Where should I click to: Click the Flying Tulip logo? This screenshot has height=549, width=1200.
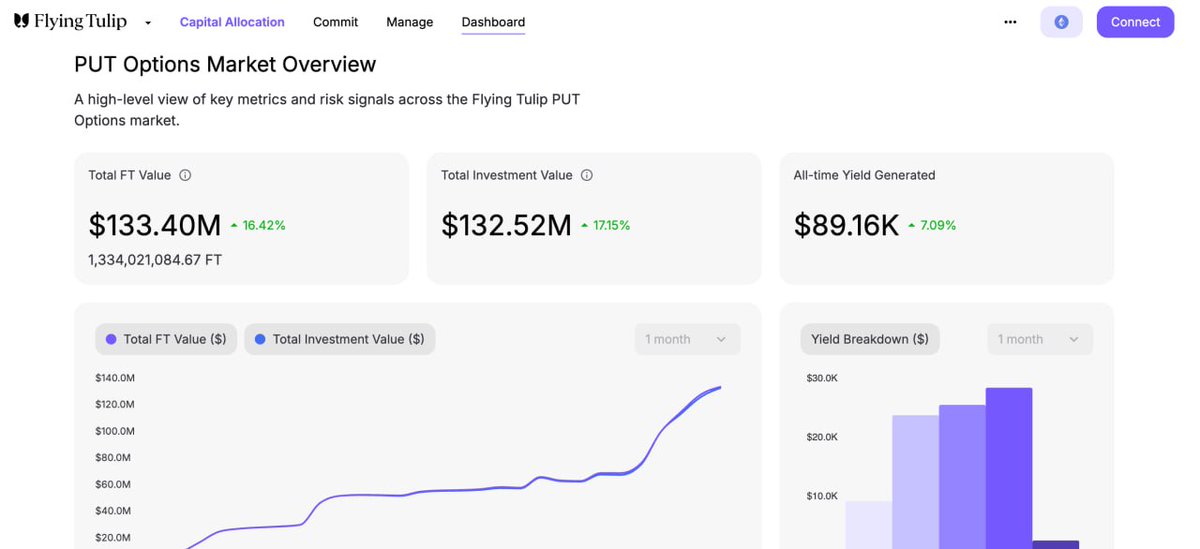(71, 21)
